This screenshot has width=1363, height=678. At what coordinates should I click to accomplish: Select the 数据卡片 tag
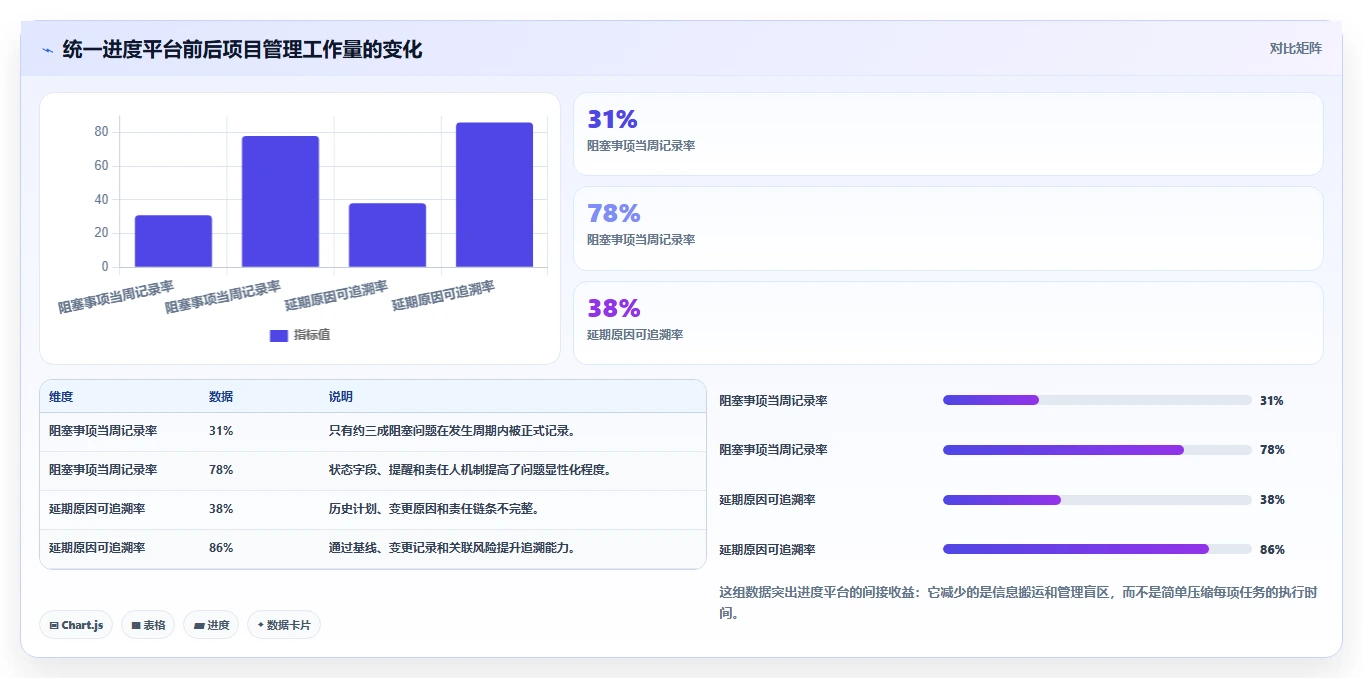284,625
